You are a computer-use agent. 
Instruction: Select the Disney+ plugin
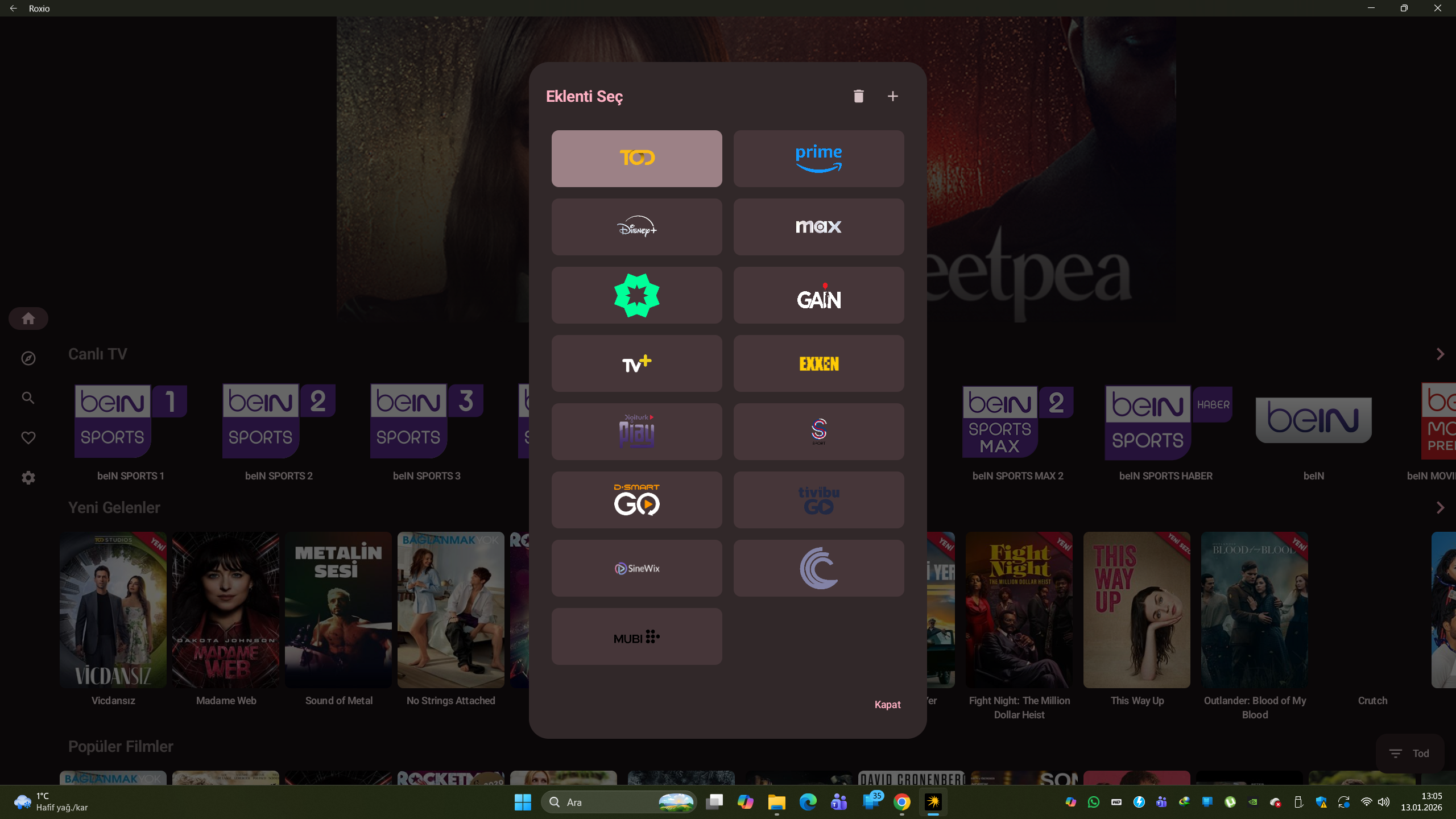click(637, 227)
